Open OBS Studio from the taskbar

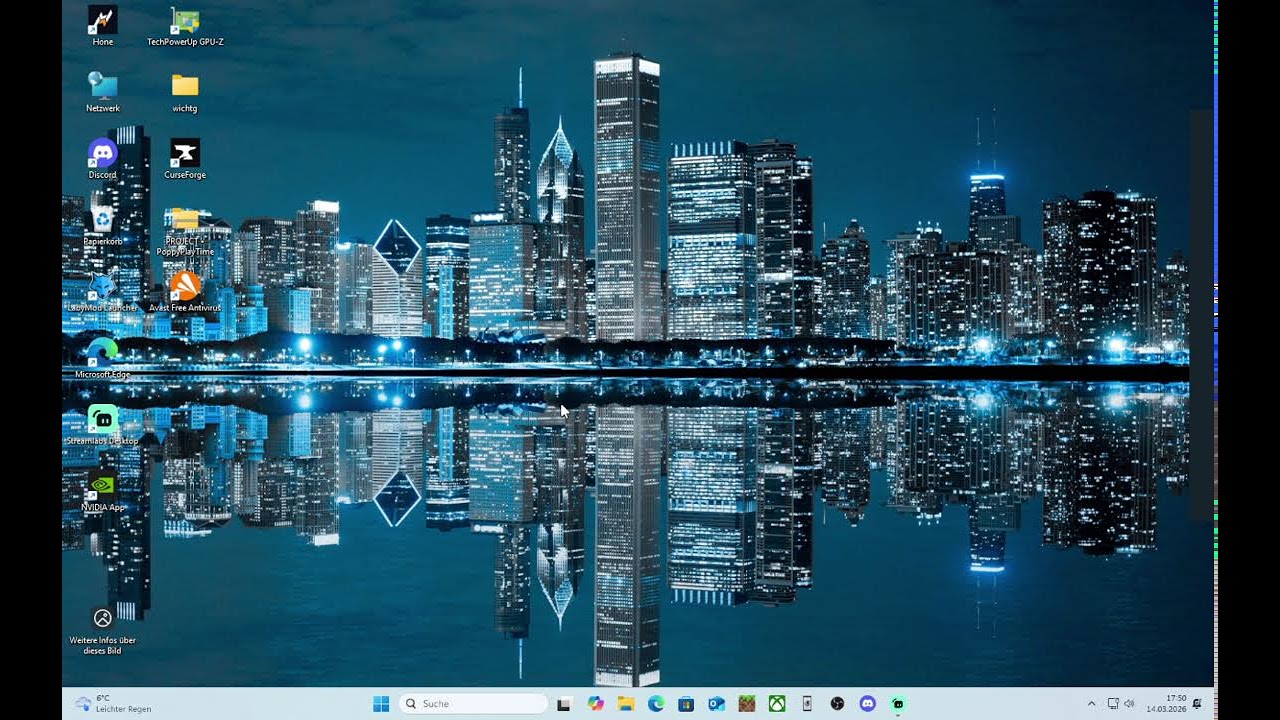(x=837, y=704)
